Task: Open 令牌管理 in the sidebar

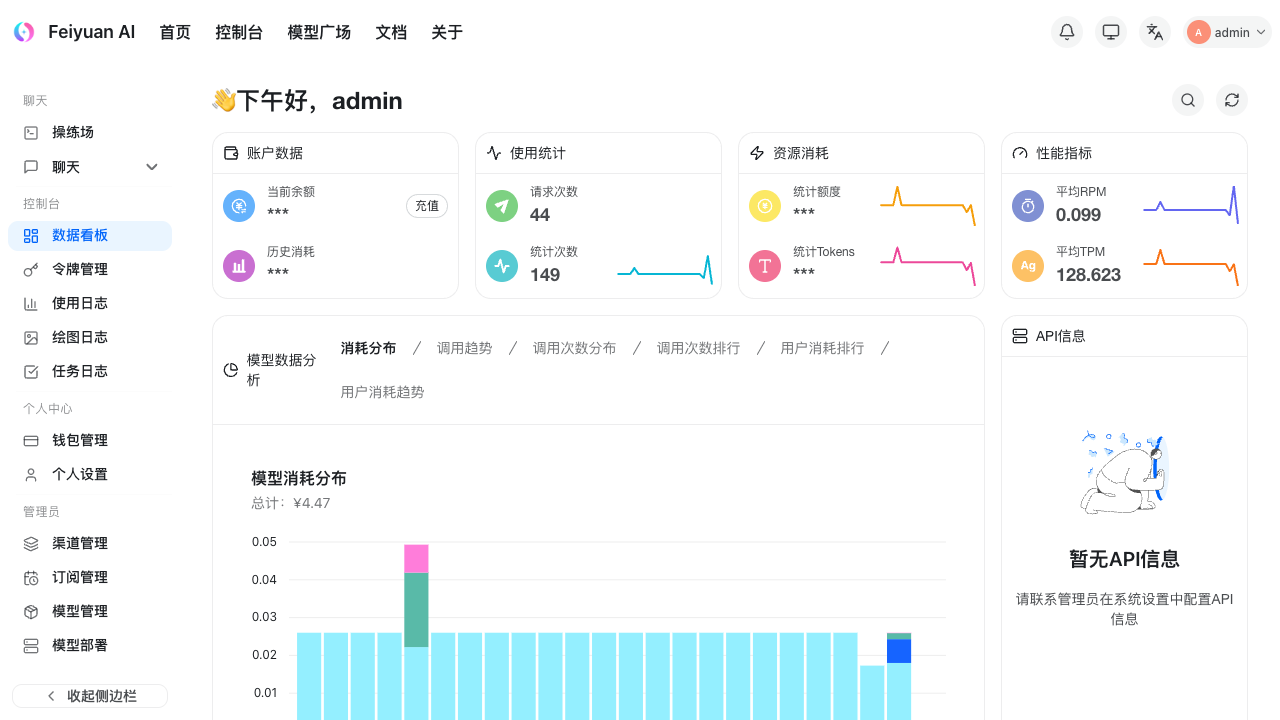Action: coord(90,269)
